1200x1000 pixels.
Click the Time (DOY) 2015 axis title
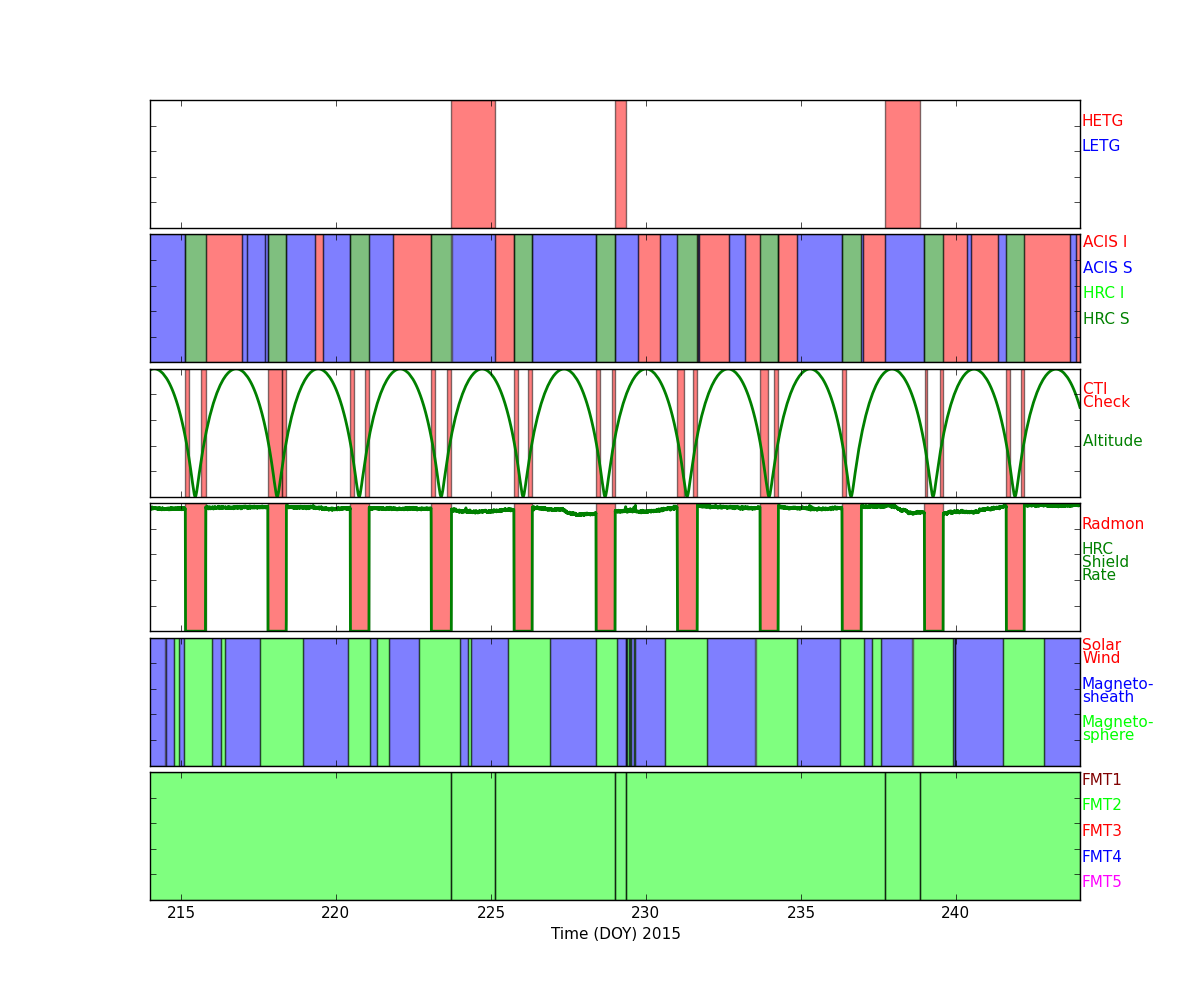coord(615,934)
